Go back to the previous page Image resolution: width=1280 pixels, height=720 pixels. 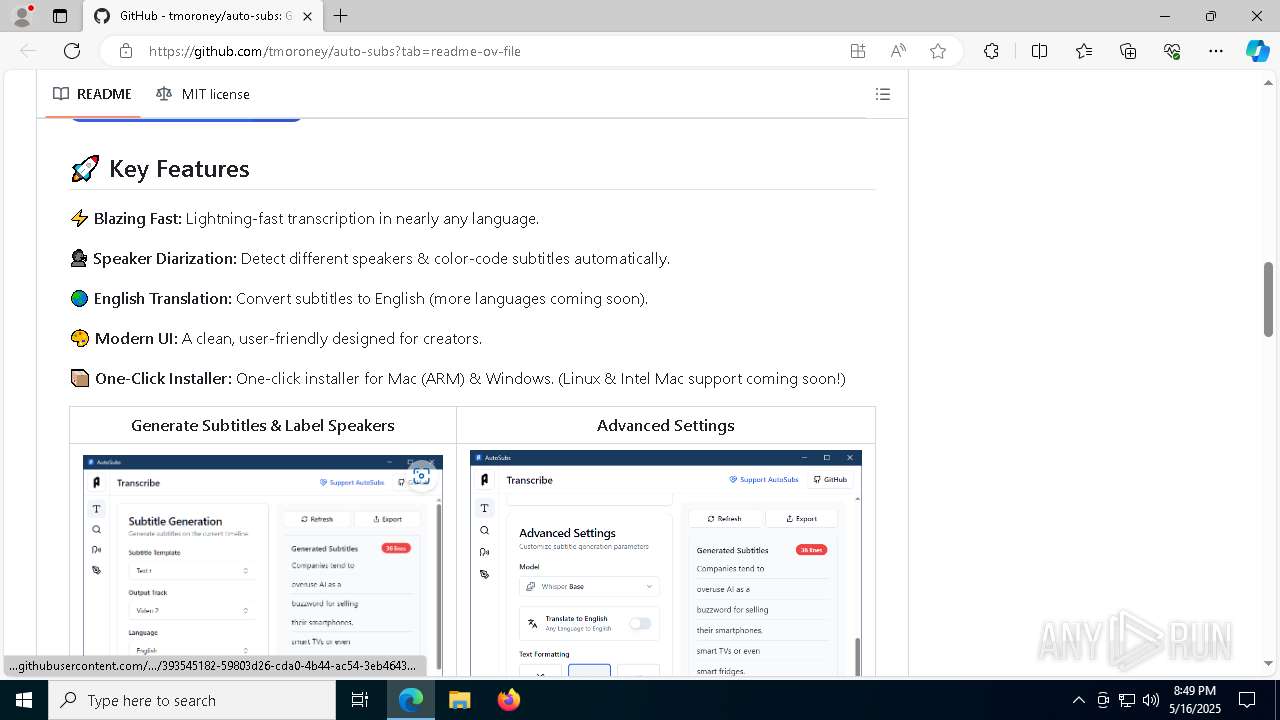(x=28, y=51)
